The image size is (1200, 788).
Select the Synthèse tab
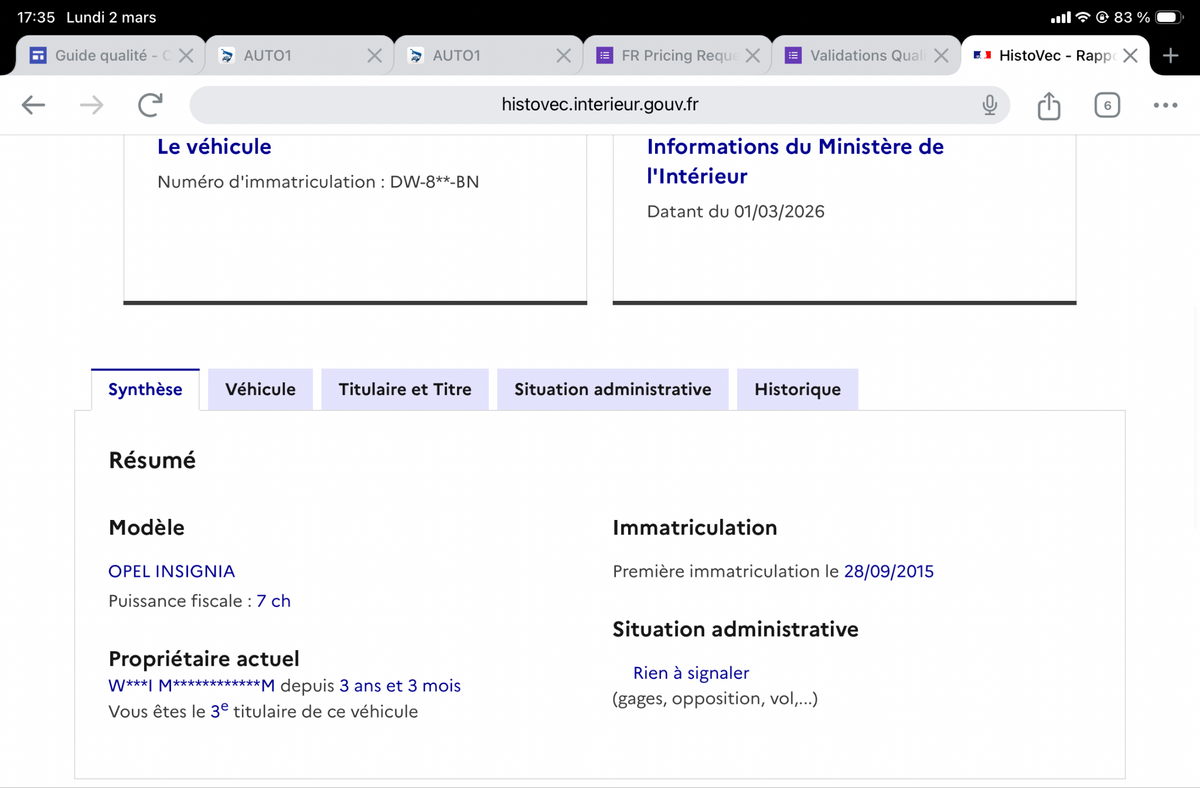(x=145, y=389)
